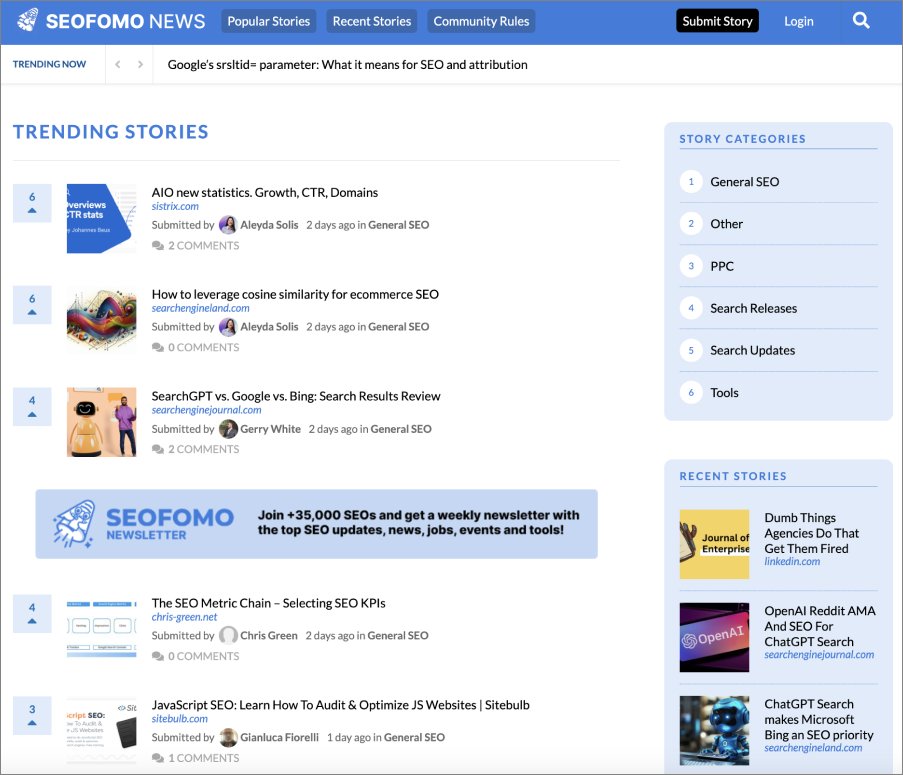This screenshot has height=775, width=903.
Task: Select Search Updates category
Action: [752, 351]
